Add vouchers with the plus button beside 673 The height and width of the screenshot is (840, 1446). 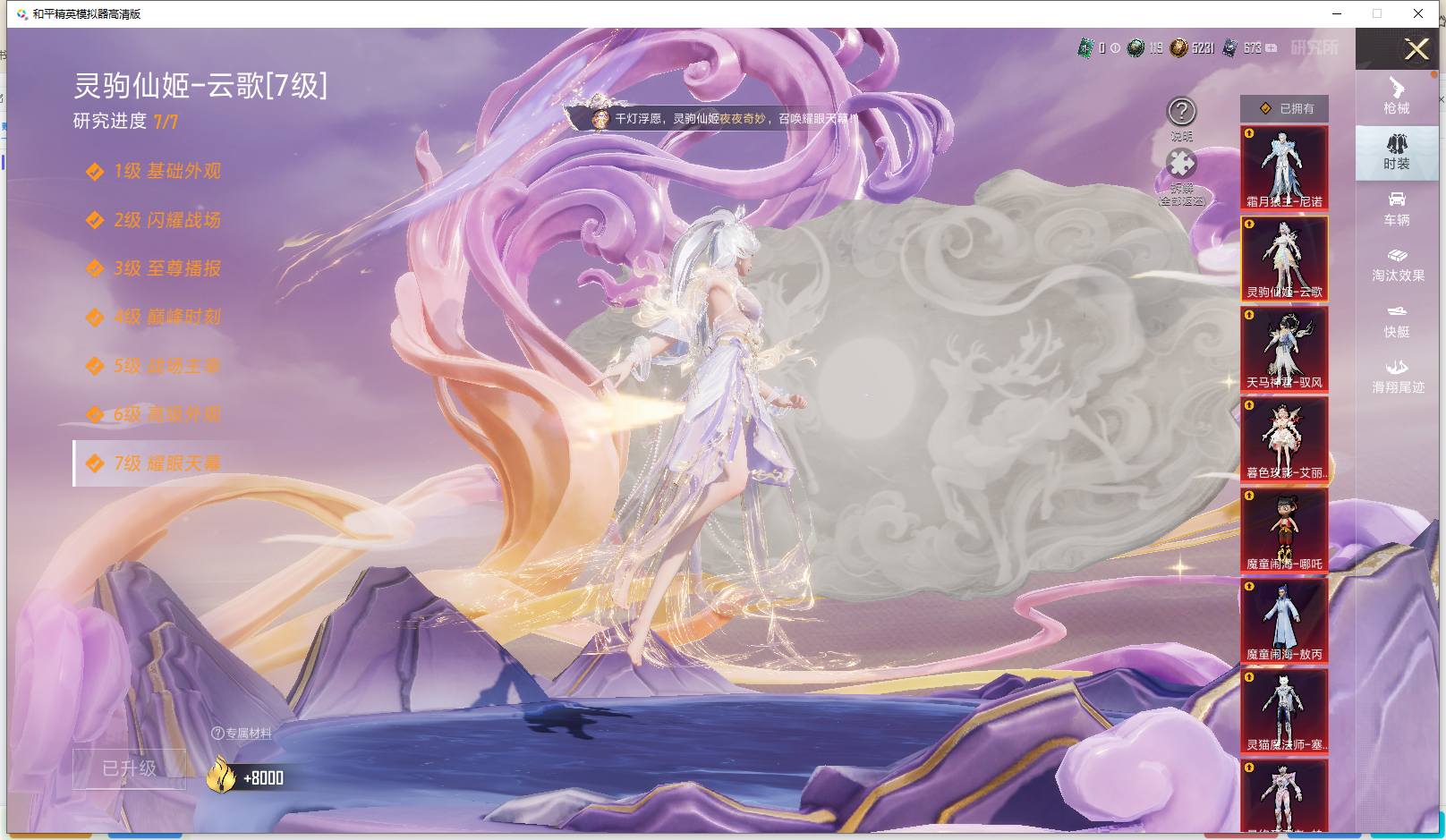[1271, 48]
